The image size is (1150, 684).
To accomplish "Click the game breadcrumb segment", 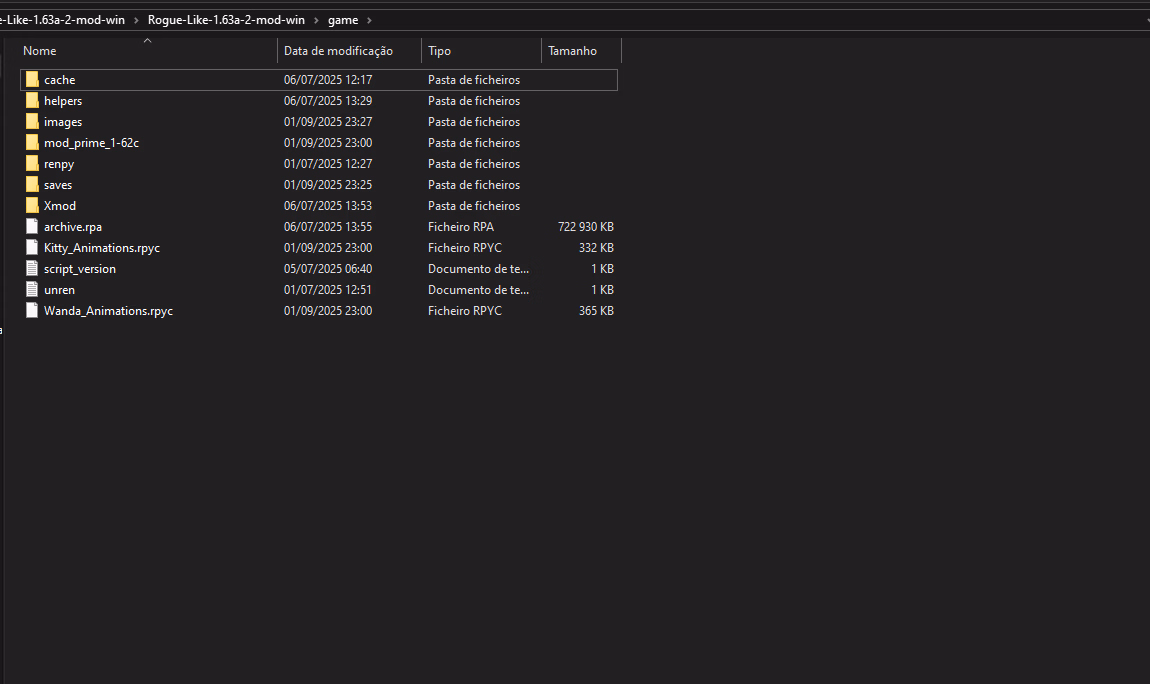I will 342,20.
